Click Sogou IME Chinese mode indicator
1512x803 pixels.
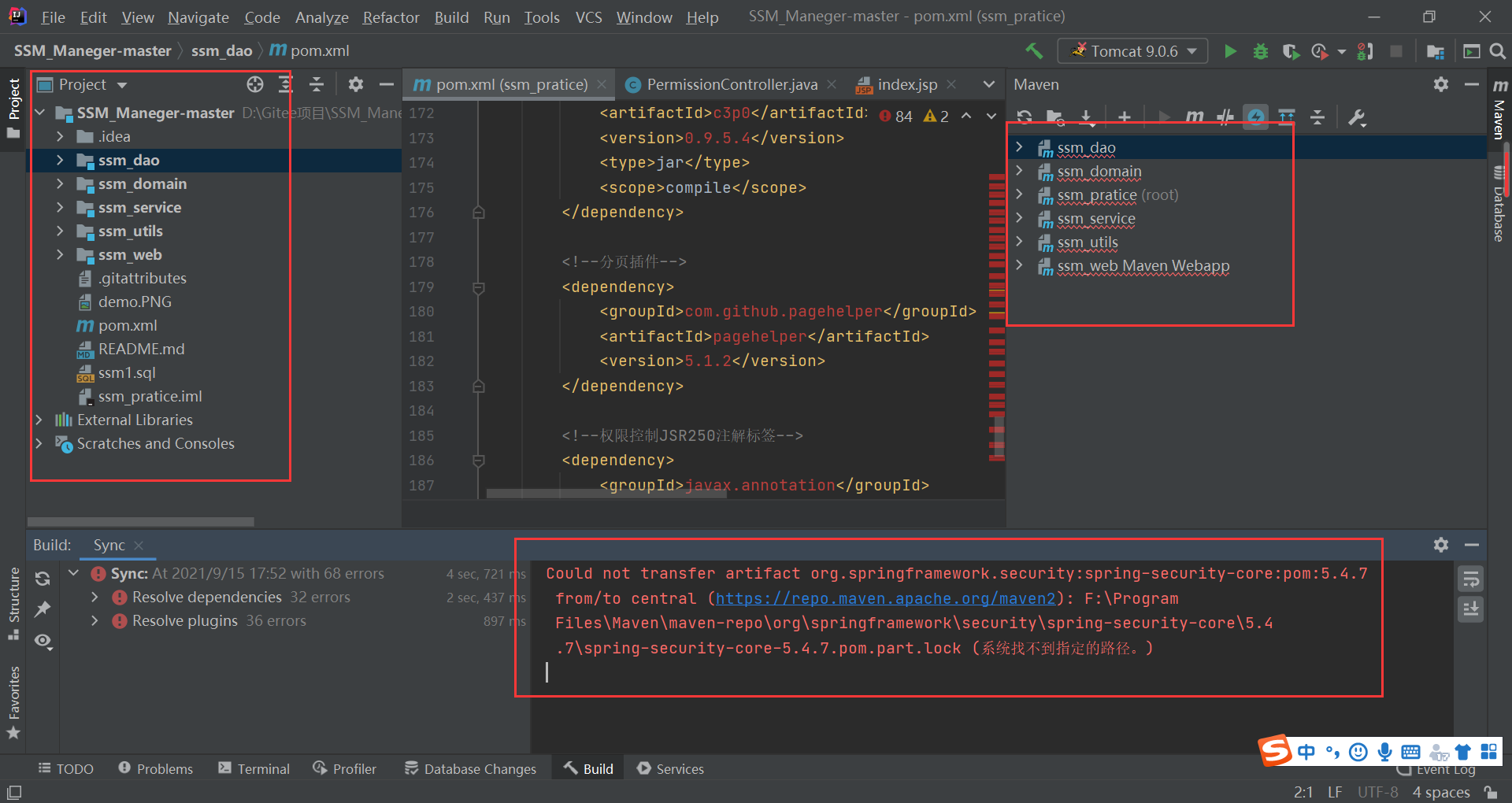pos(1306,752)
